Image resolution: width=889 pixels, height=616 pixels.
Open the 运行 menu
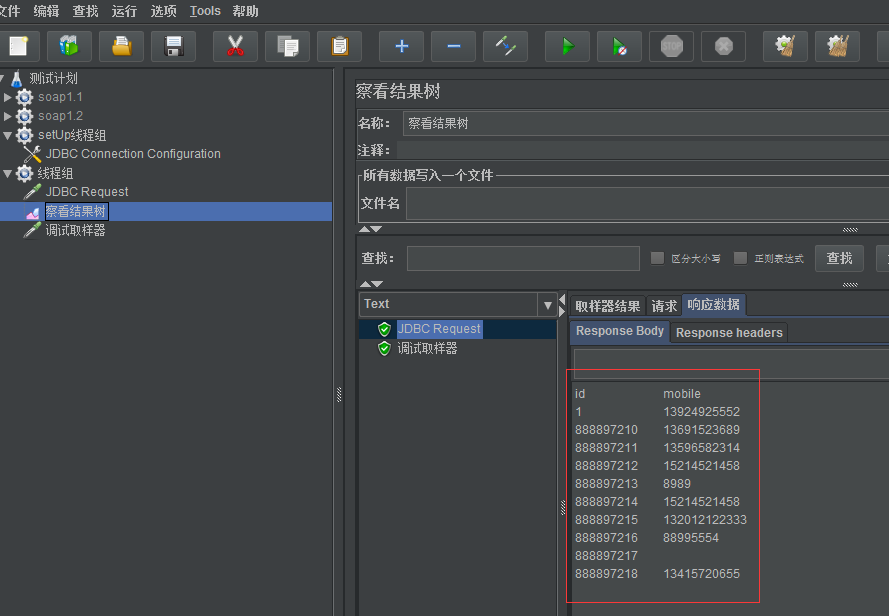coord(124,11)
